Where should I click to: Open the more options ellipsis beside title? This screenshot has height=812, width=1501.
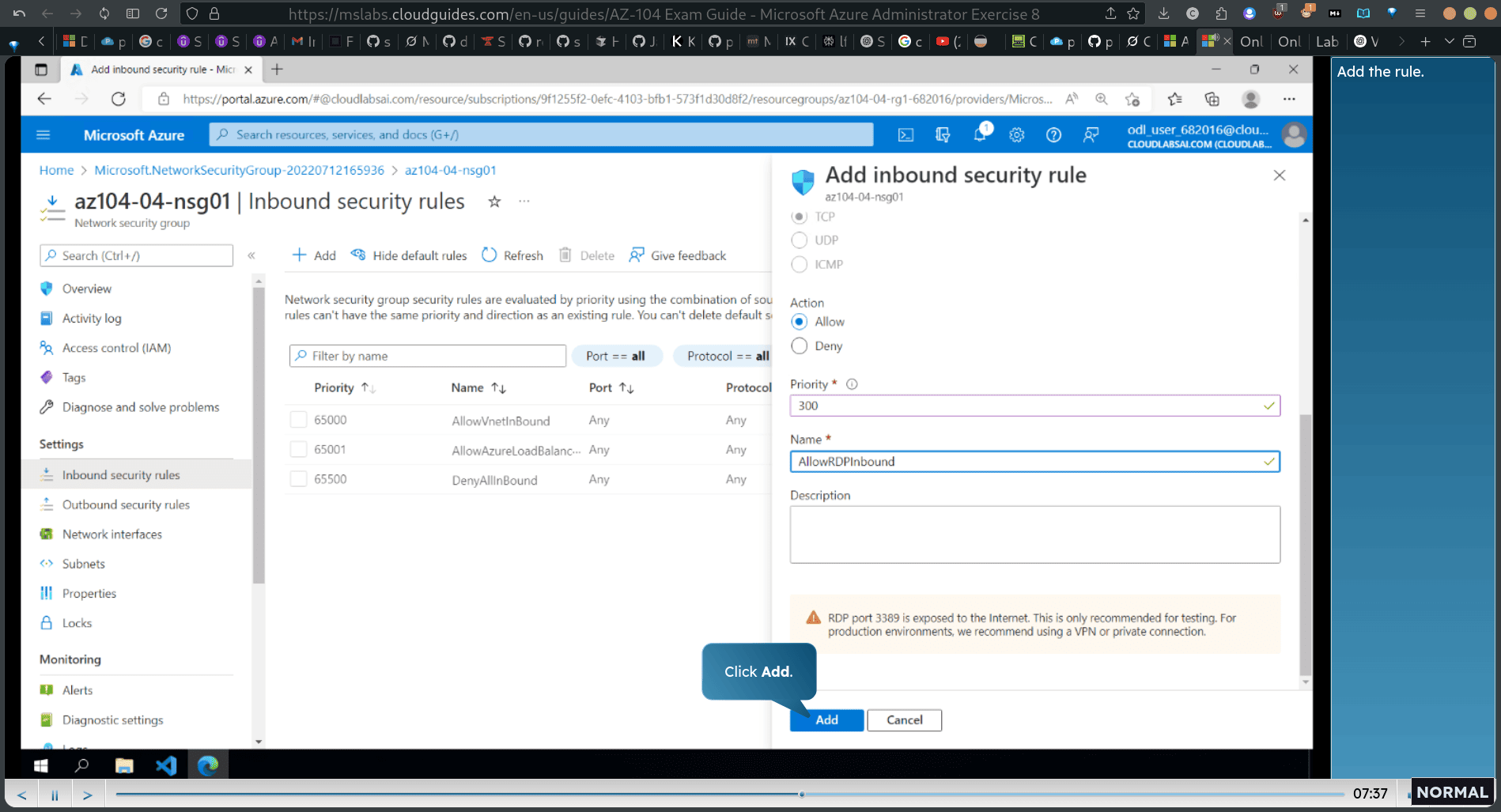click(x=524, y=202)
